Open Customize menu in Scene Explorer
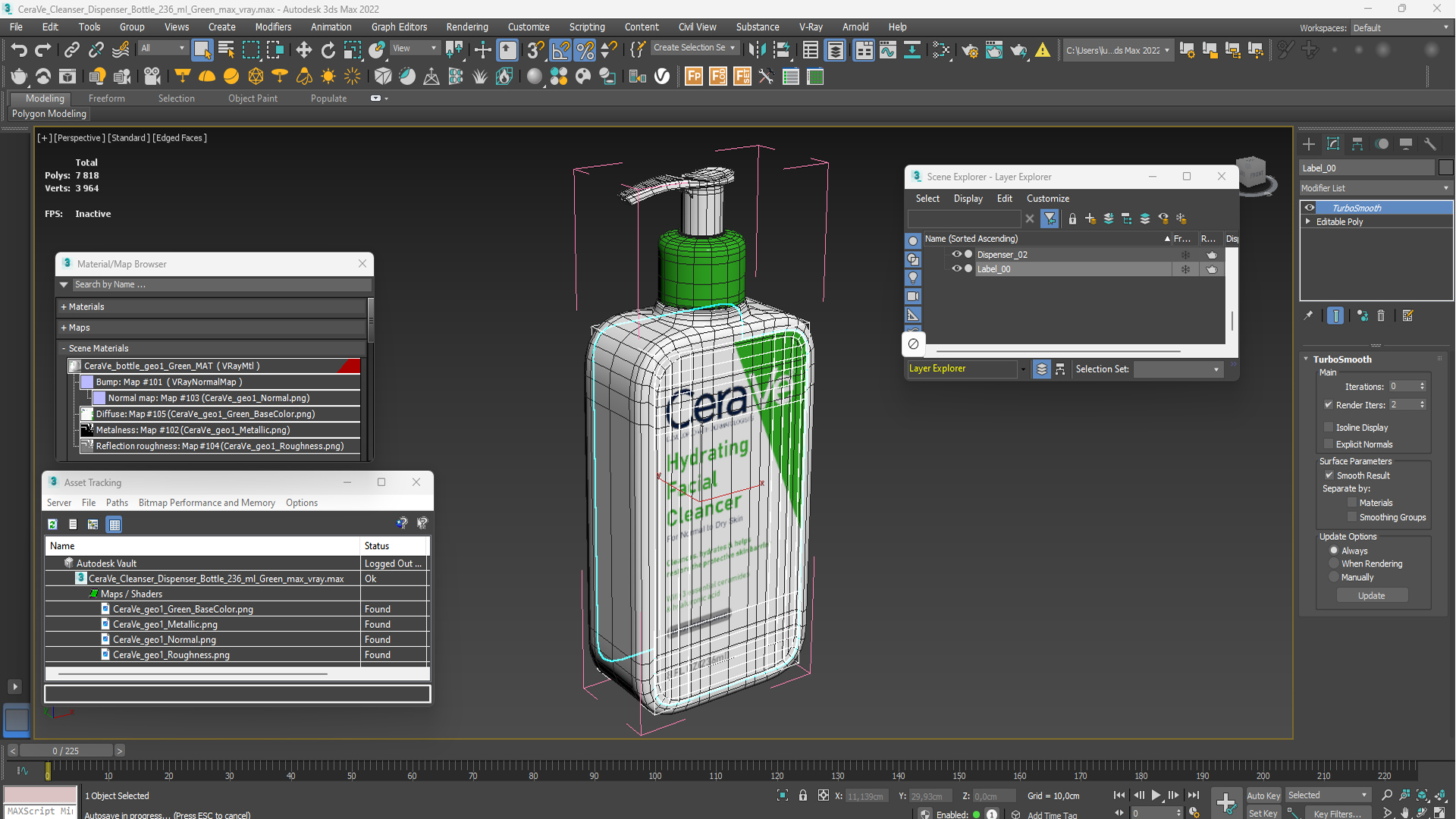 click(x=1047, y=199)
